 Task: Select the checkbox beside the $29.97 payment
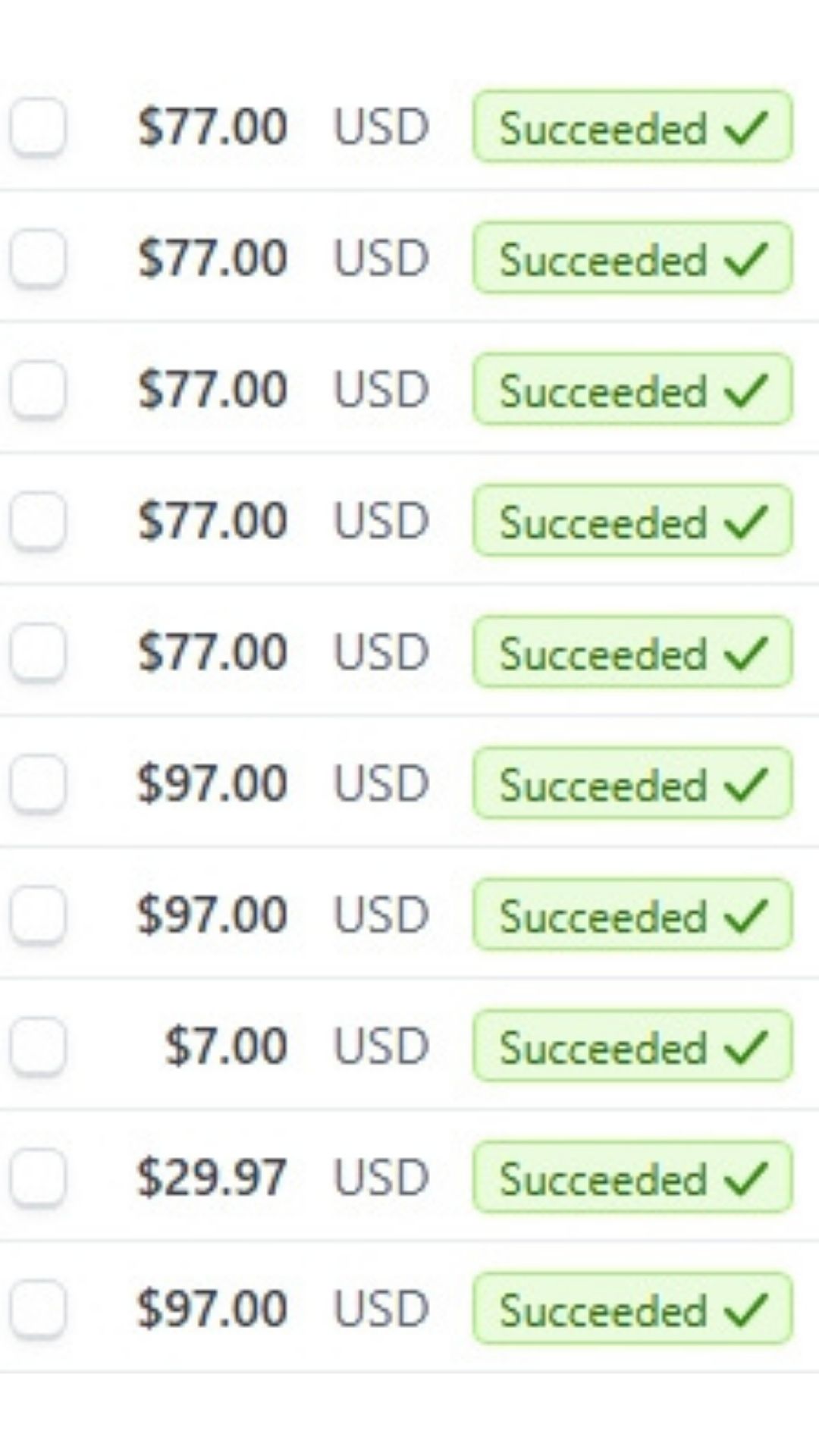pos(38,1177)
